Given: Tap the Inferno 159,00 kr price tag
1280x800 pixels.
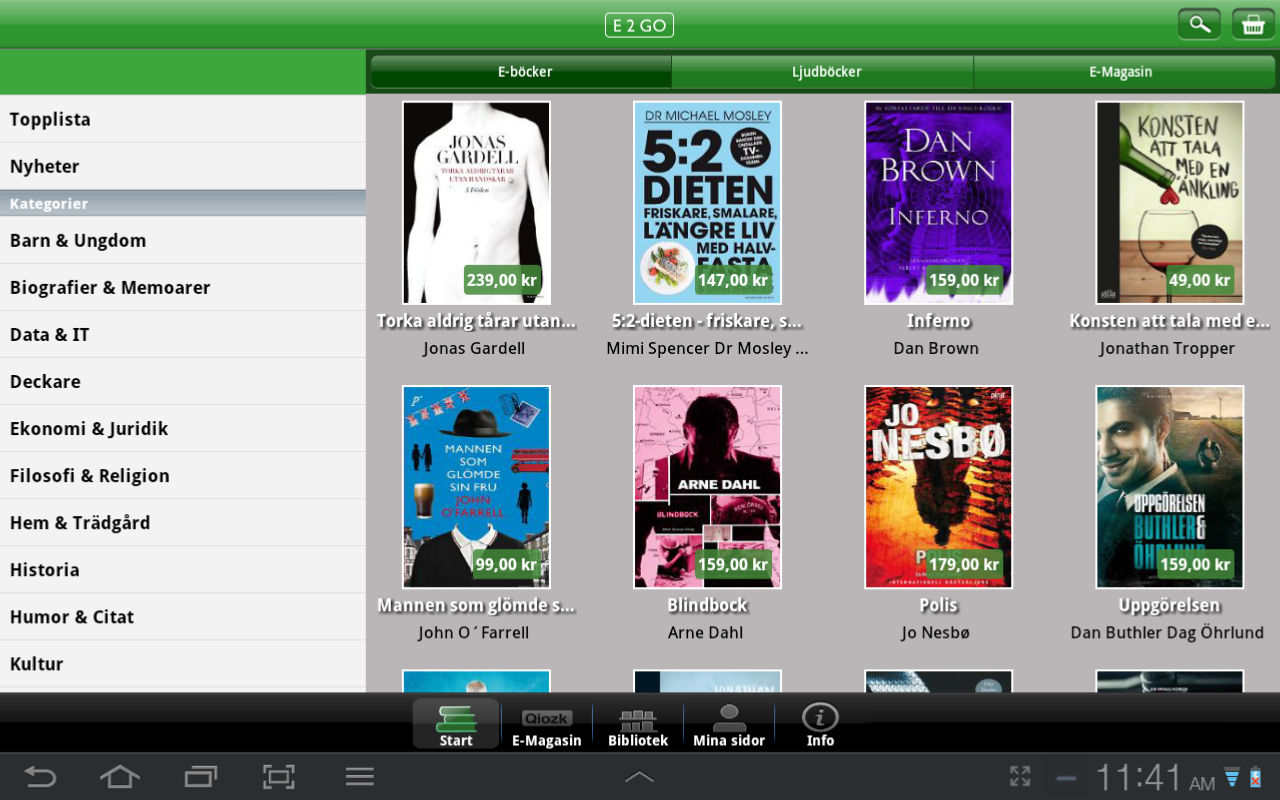Looking at the screenshot, I should 964,280.
